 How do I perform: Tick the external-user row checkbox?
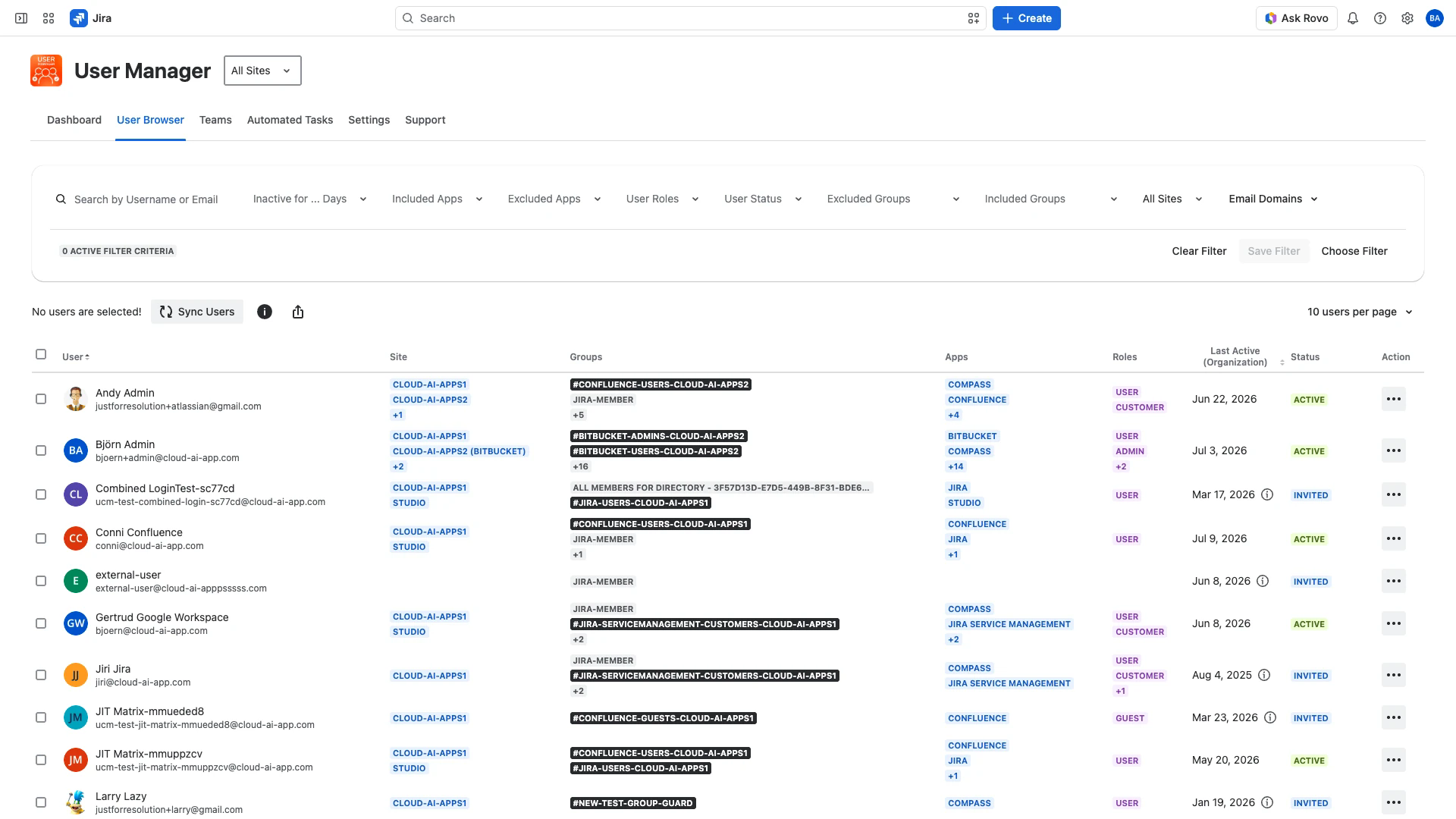coord(41,581)
